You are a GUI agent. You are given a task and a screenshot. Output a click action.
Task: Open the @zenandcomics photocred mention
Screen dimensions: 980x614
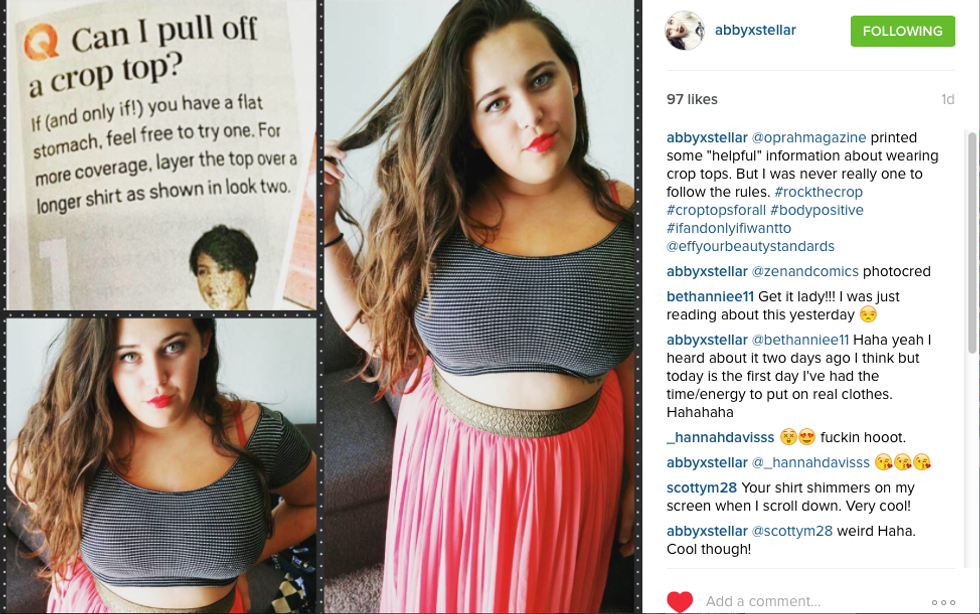[x=805, y=271]
